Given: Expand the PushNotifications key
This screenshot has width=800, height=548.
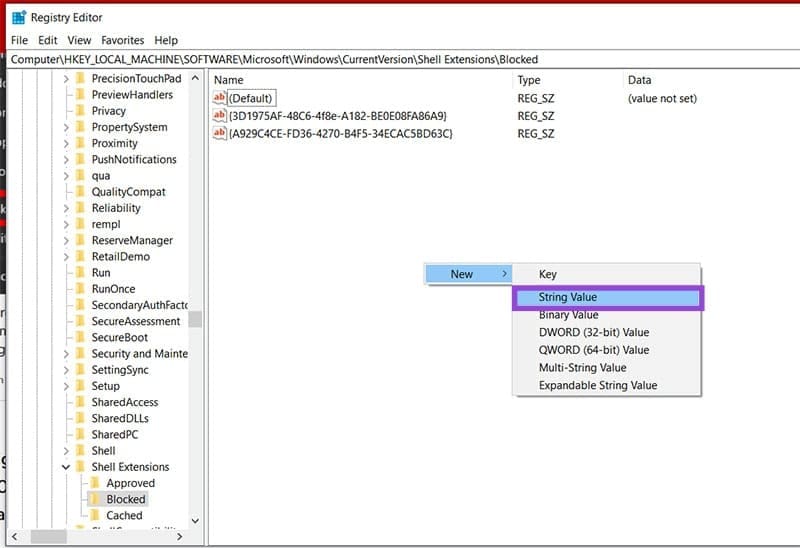Looking at the screenshot, I should click(66, 160).
